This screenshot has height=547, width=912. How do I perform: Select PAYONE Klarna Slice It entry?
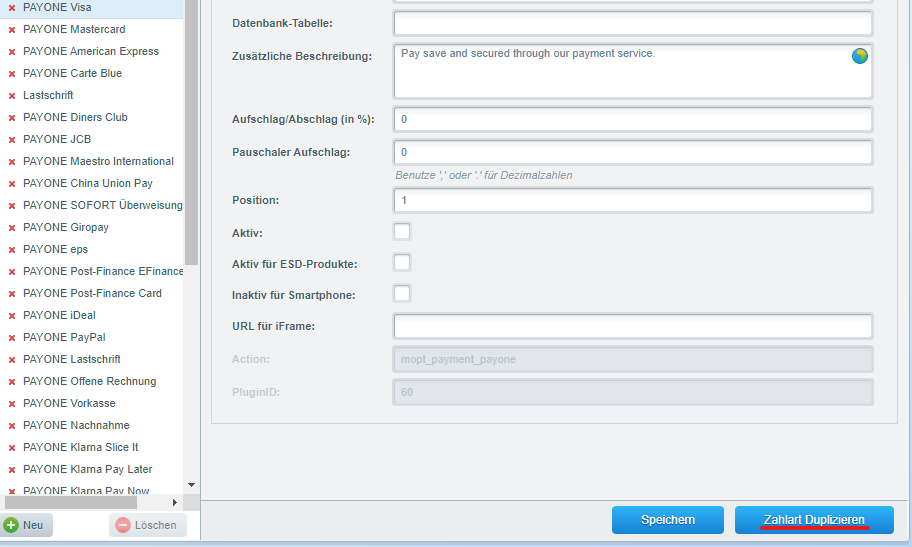[91, 447]
